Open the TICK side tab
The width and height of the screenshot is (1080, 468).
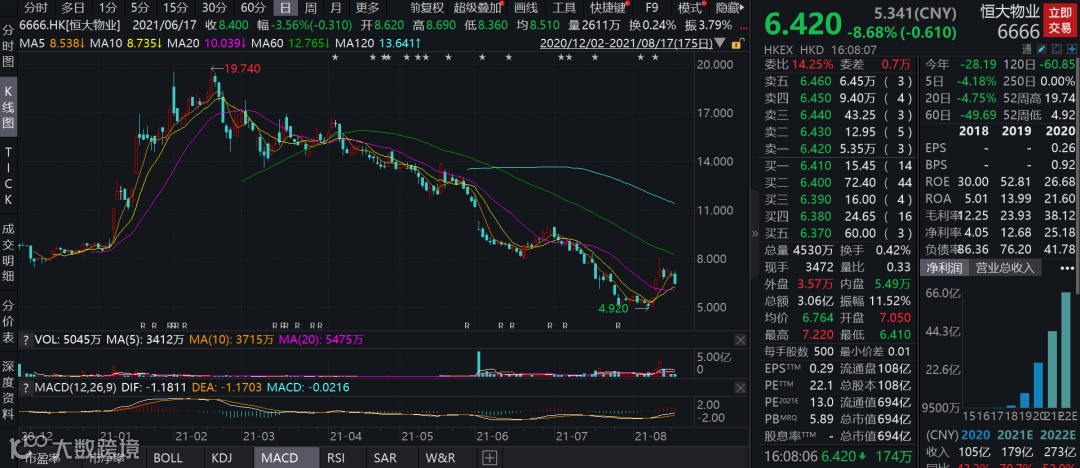click(9, 175)
